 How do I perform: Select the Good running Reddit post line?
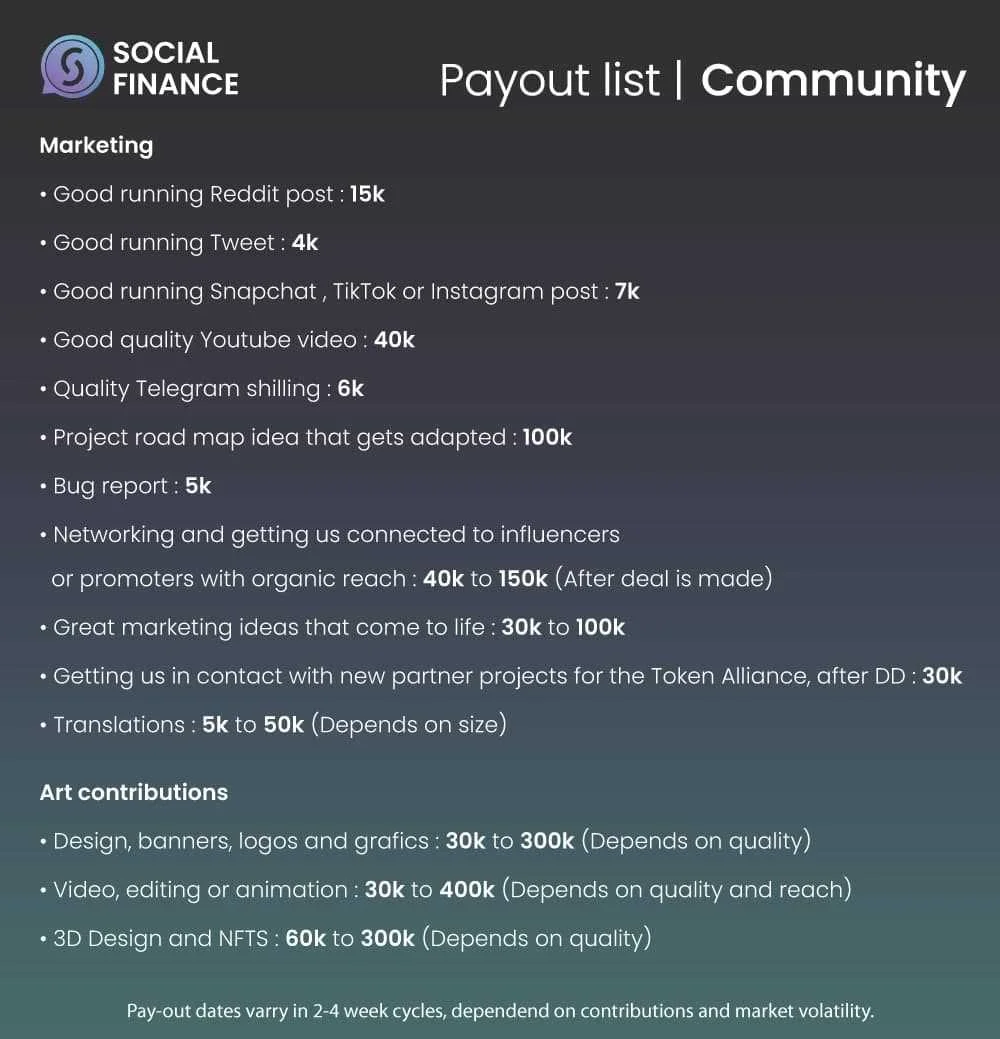point(212,194)
